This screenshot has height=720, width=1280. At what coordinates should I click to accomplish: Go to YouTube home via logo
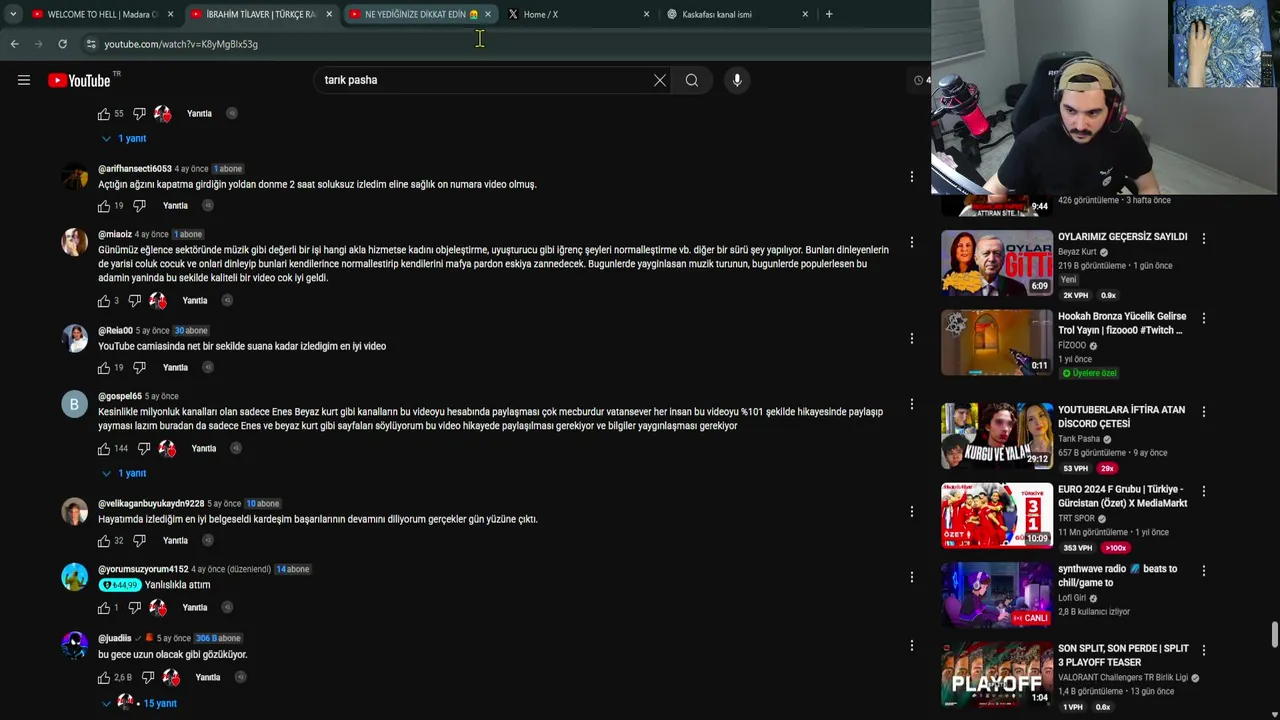tap(79, 80)
